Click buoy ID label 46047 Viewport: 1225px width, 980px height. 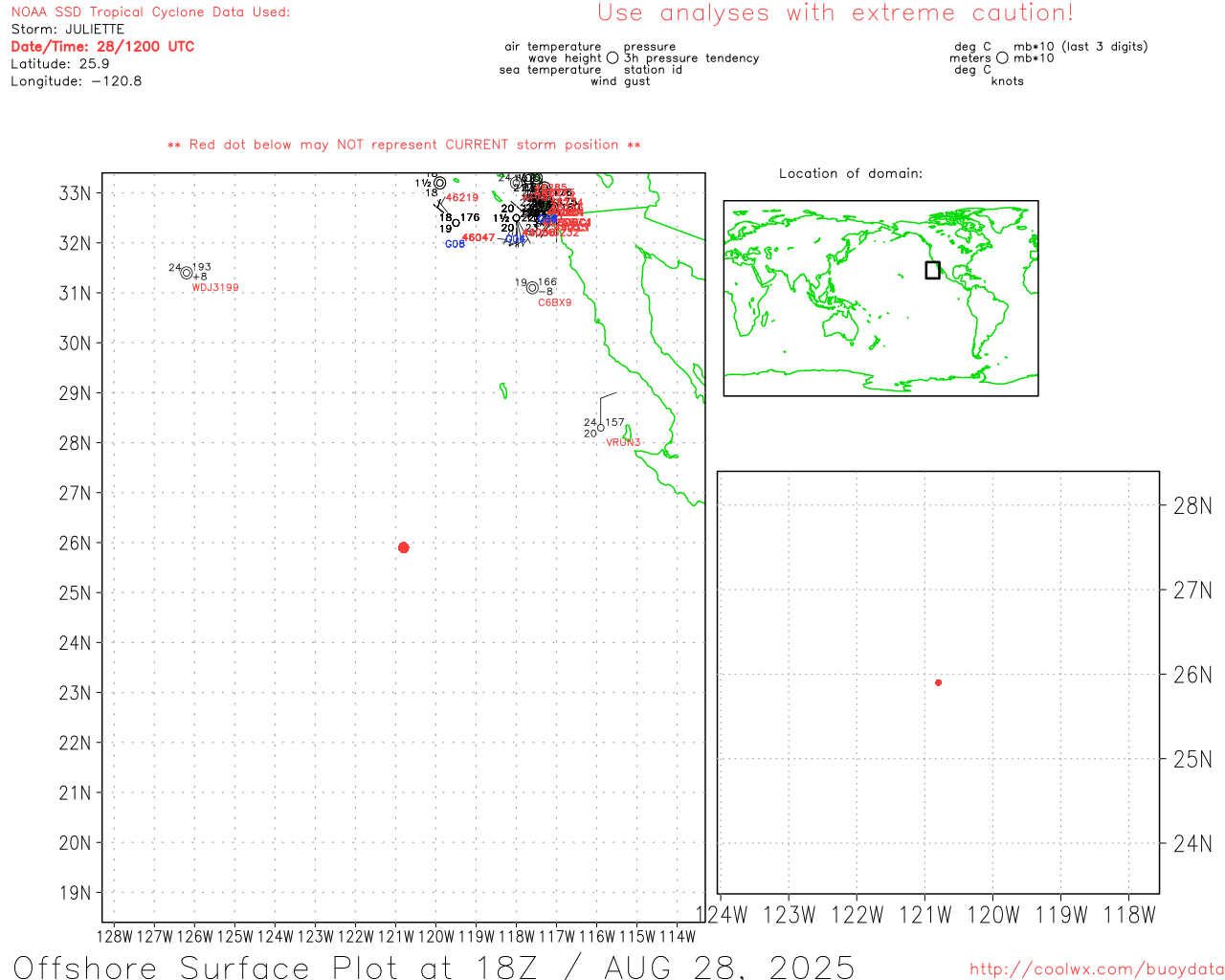(479, 237)
